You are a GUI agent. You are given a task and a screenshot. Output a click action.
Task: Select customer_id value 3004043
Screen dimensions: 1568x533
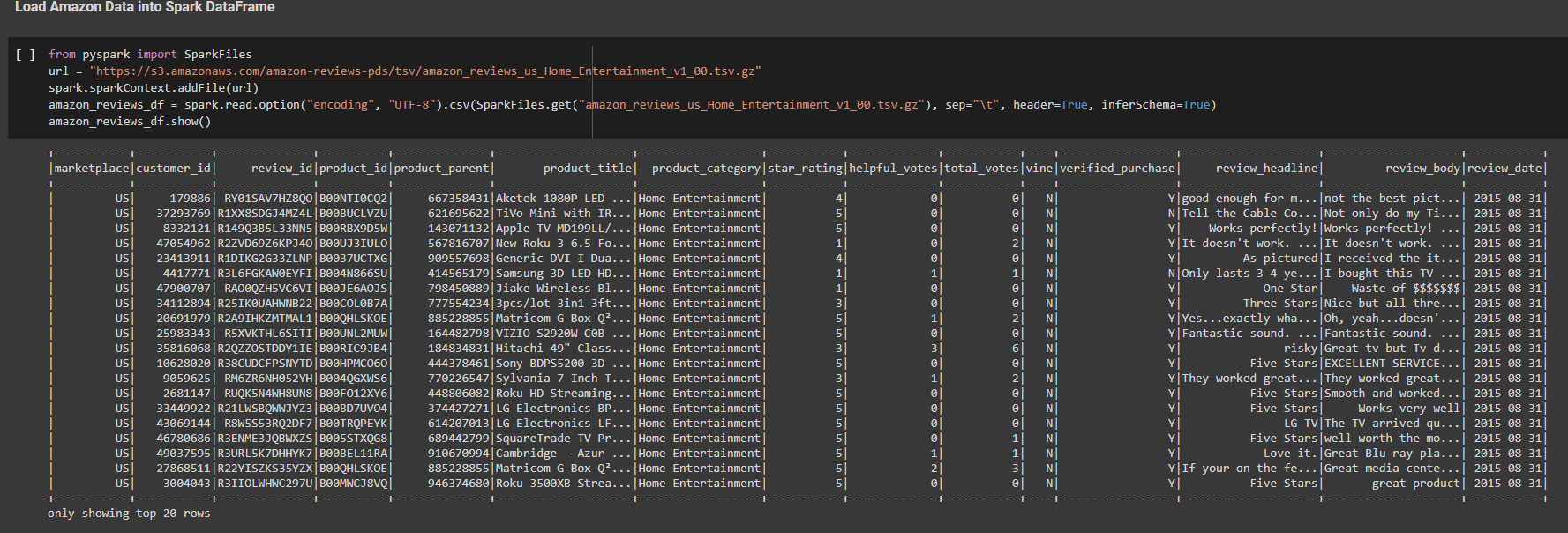pos(187,484)
